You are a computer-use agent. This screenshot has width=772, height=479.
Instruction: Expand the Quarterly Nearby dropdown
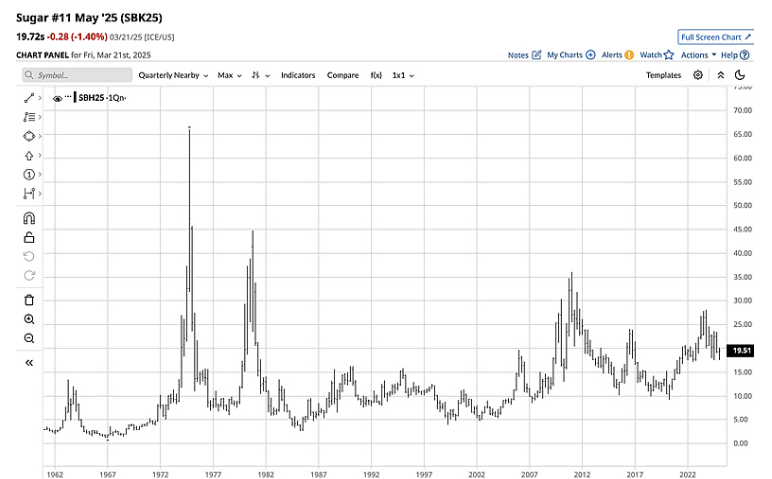point(173,75)
